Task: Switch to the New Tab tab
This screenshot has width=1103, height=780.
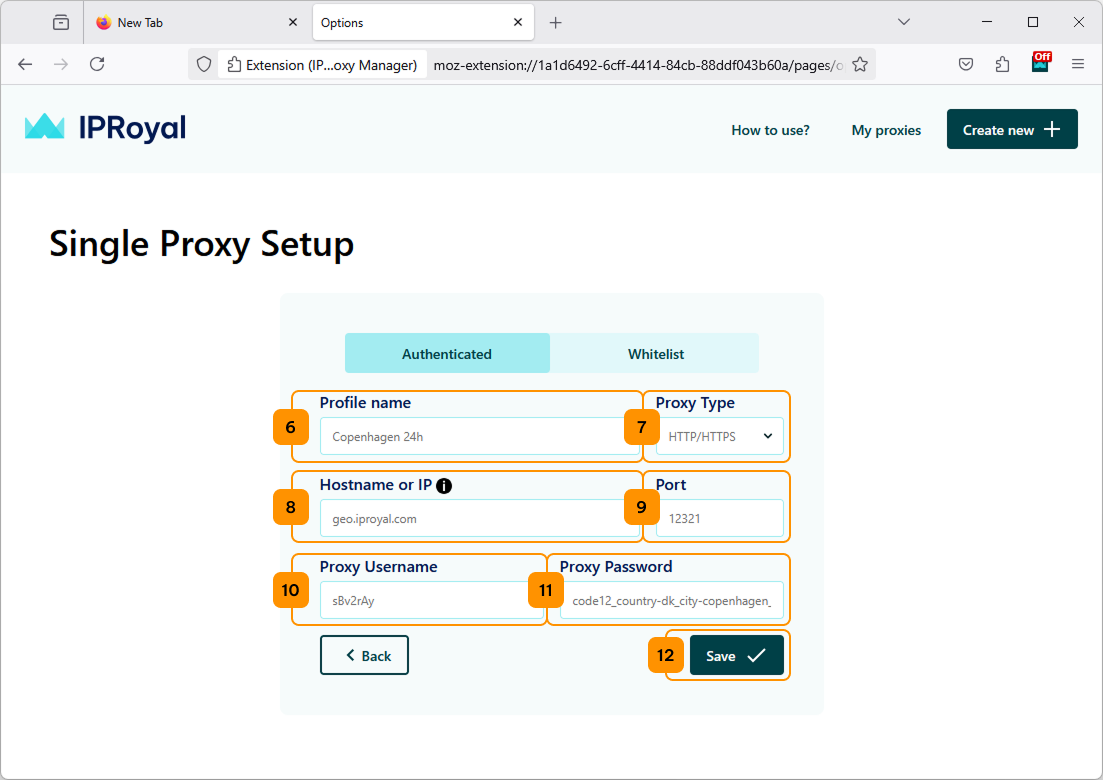Action: click(x=197, y=23)
